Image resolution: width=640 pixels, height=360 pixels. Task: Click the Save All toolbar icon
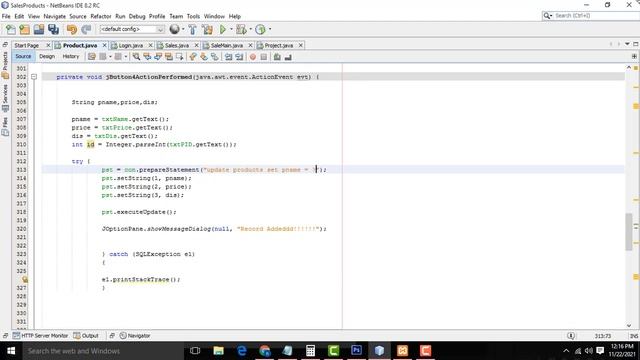click(x=53, y=29)
